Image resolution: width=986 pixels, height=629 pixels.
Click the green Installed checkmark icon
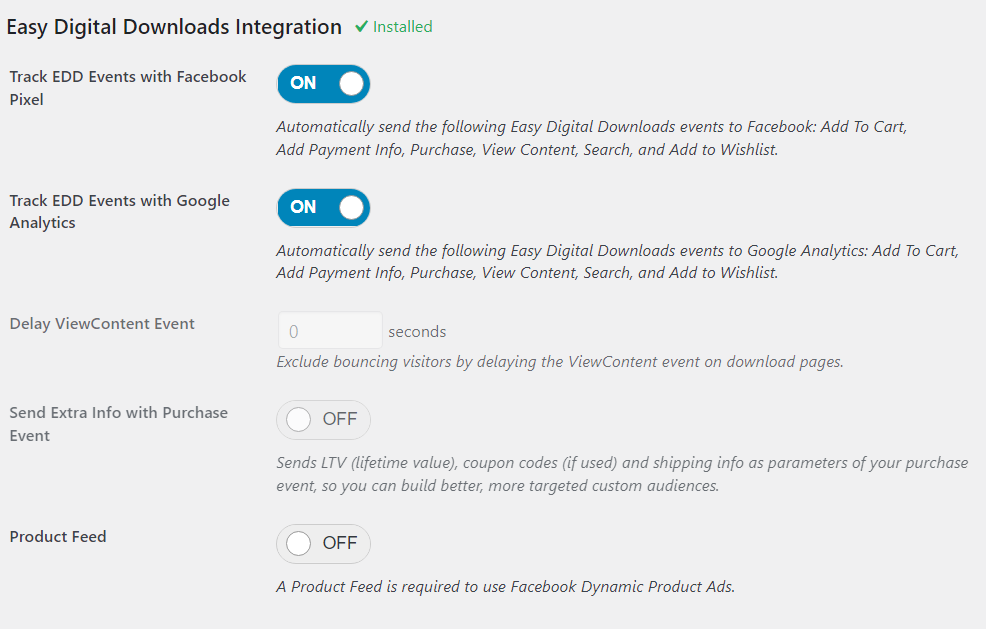tap(361, 27)
